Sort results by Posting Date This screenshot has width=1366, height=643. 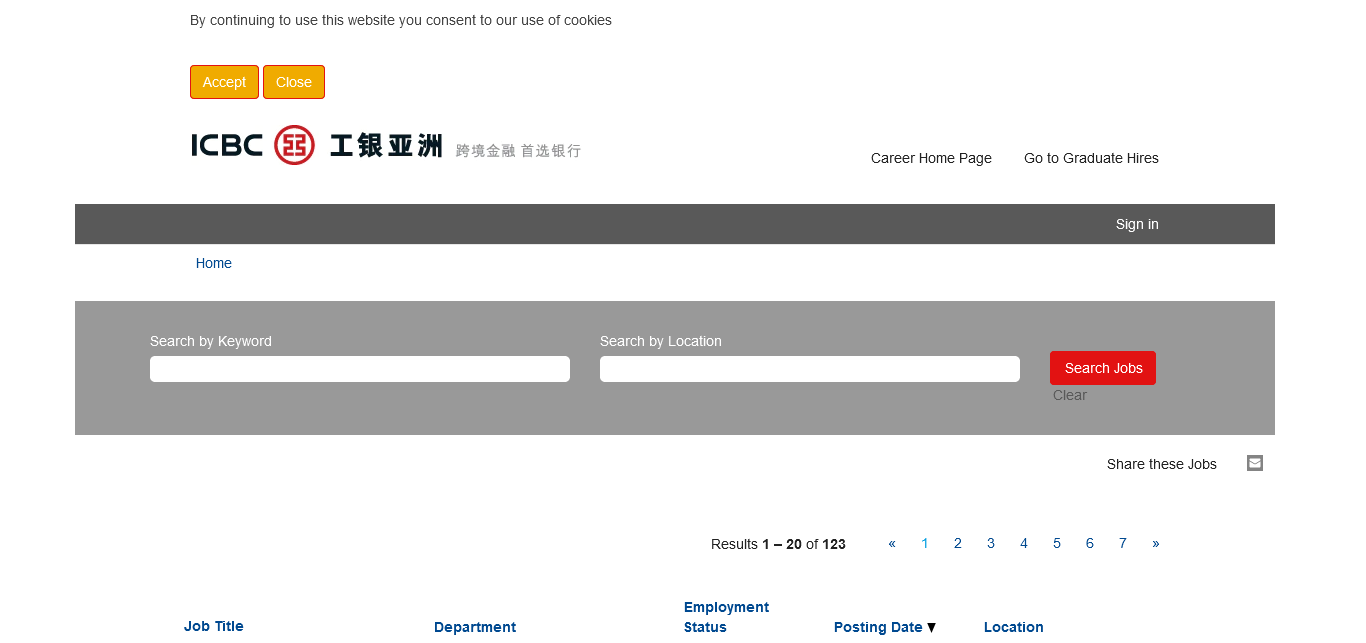pyautogui.click(x=878, y=627)
